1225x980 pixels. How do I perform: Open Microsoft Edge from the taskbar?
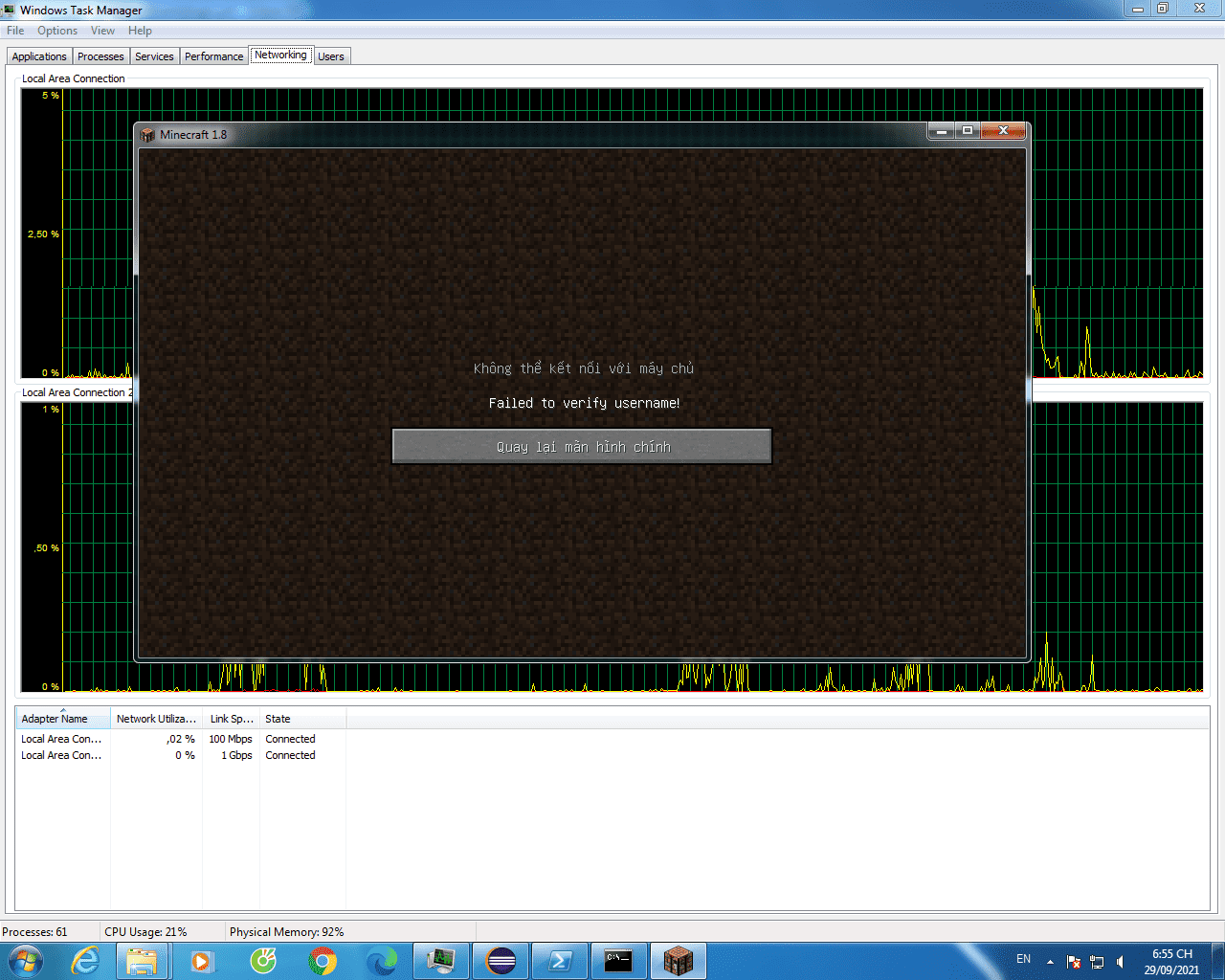click(382, 961)
